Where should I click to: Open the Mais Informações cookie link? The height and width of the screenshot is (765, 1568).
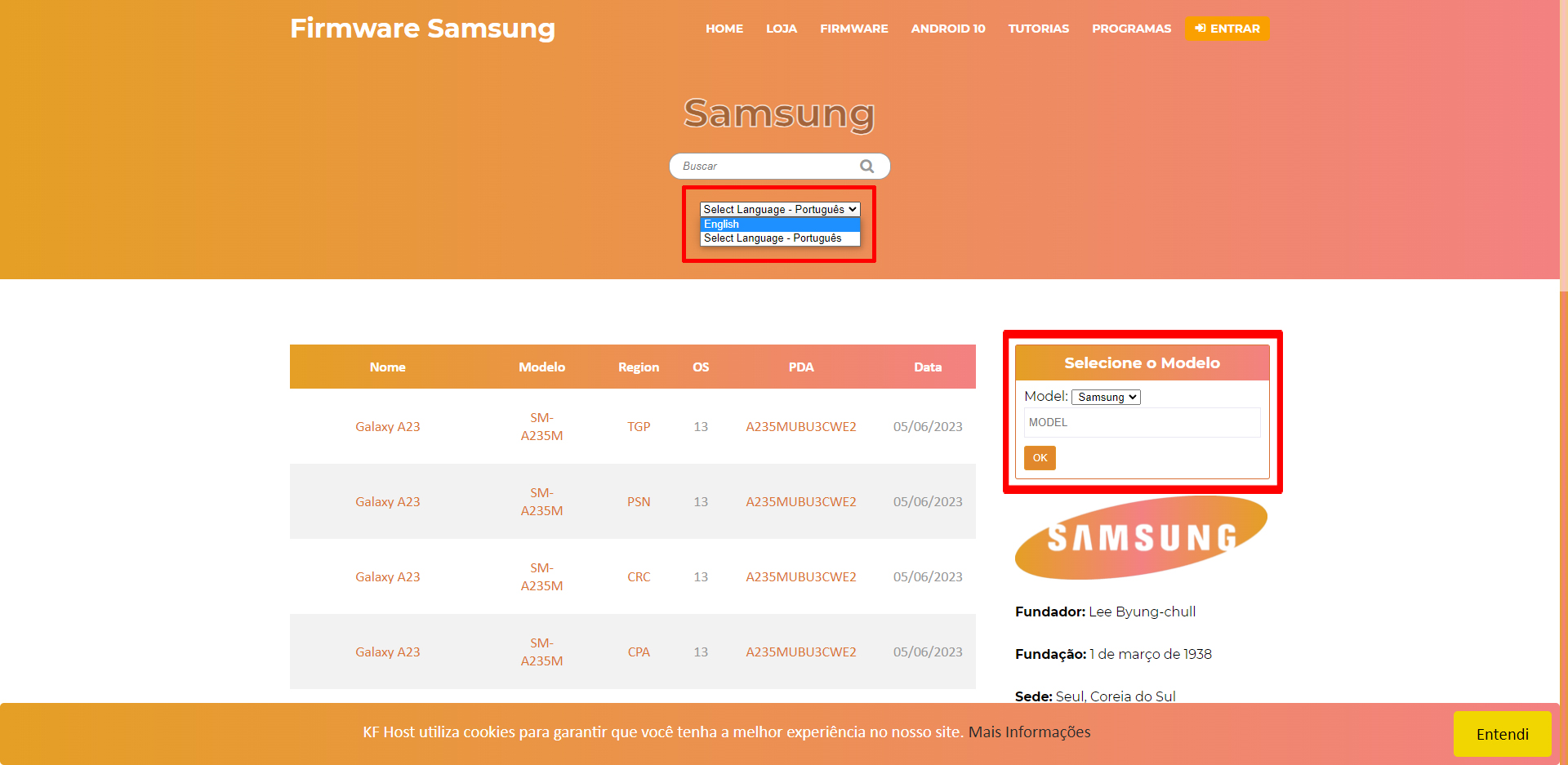click(x=1029, y=732)
